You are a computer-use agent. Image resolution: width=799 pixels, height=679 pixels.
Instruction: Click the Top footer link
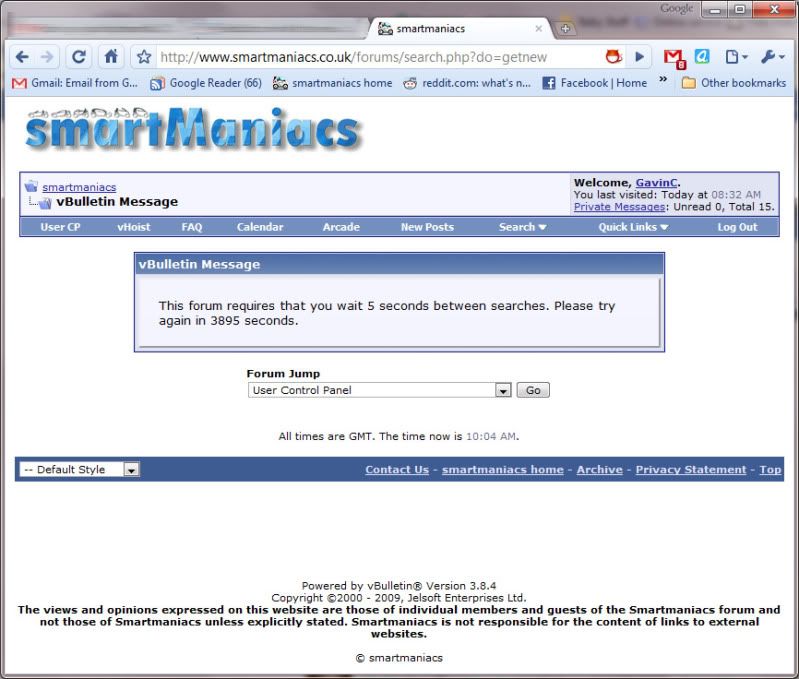770,470
